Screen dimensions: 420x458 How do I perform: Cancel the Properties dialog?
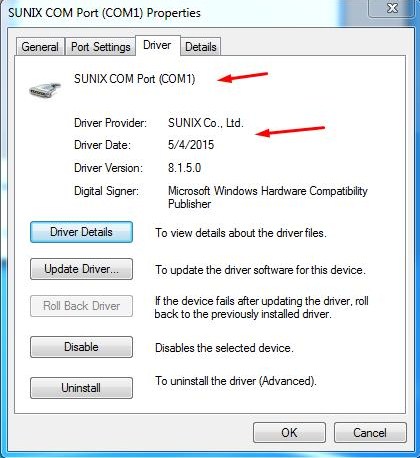[x=370, y=433]
